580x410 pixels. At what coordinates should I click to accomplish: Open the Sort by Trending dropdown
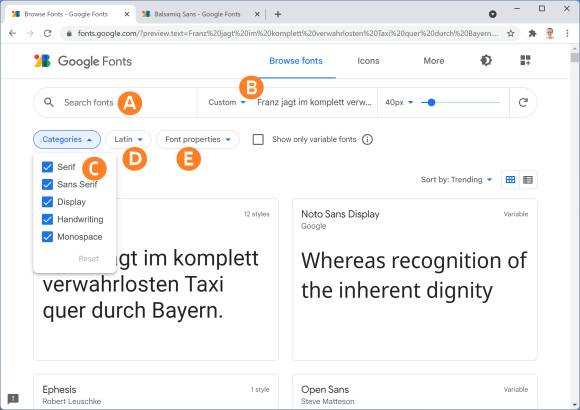coord(456,180)
